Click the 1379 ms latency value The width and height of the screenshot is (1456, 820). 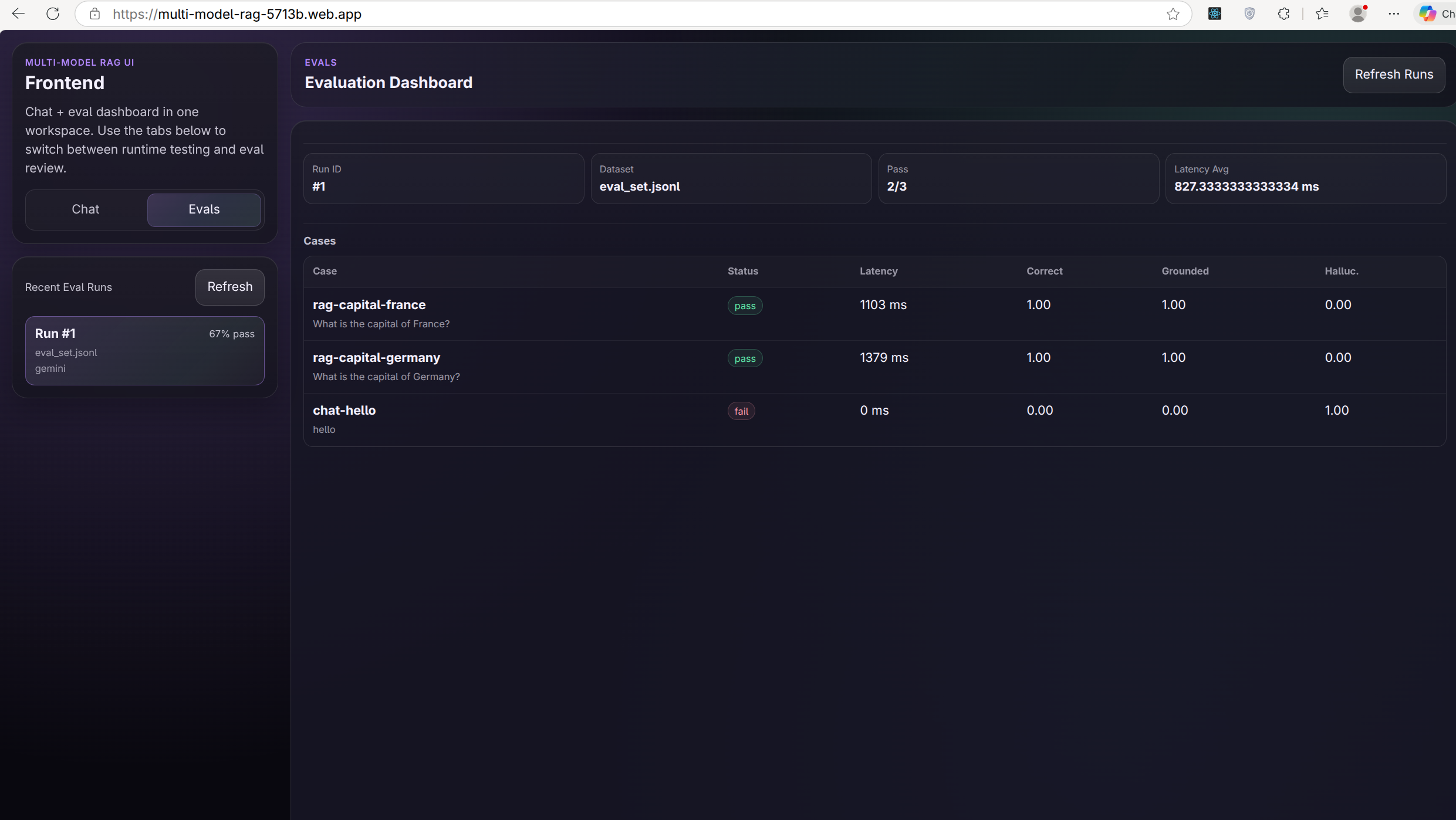pyautogui.click(x=884, y=358)
